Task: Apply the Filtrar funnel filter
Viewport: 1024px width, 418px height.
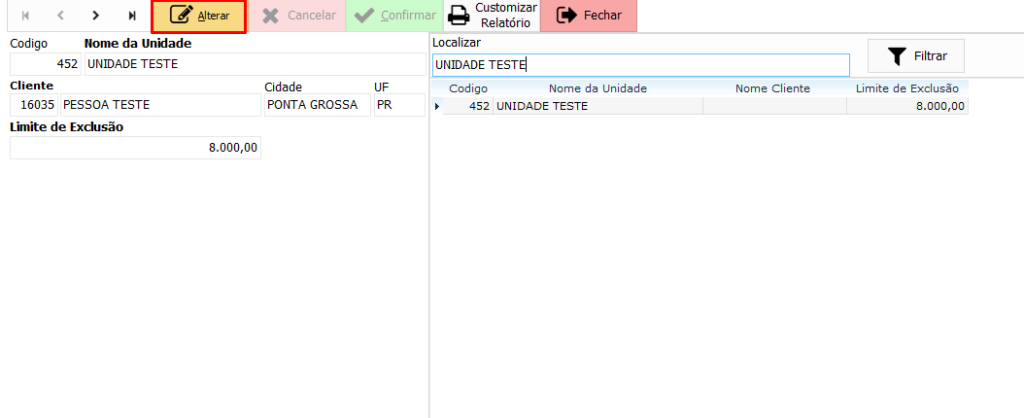Action: pyautogui.click(x=916, y=56)
